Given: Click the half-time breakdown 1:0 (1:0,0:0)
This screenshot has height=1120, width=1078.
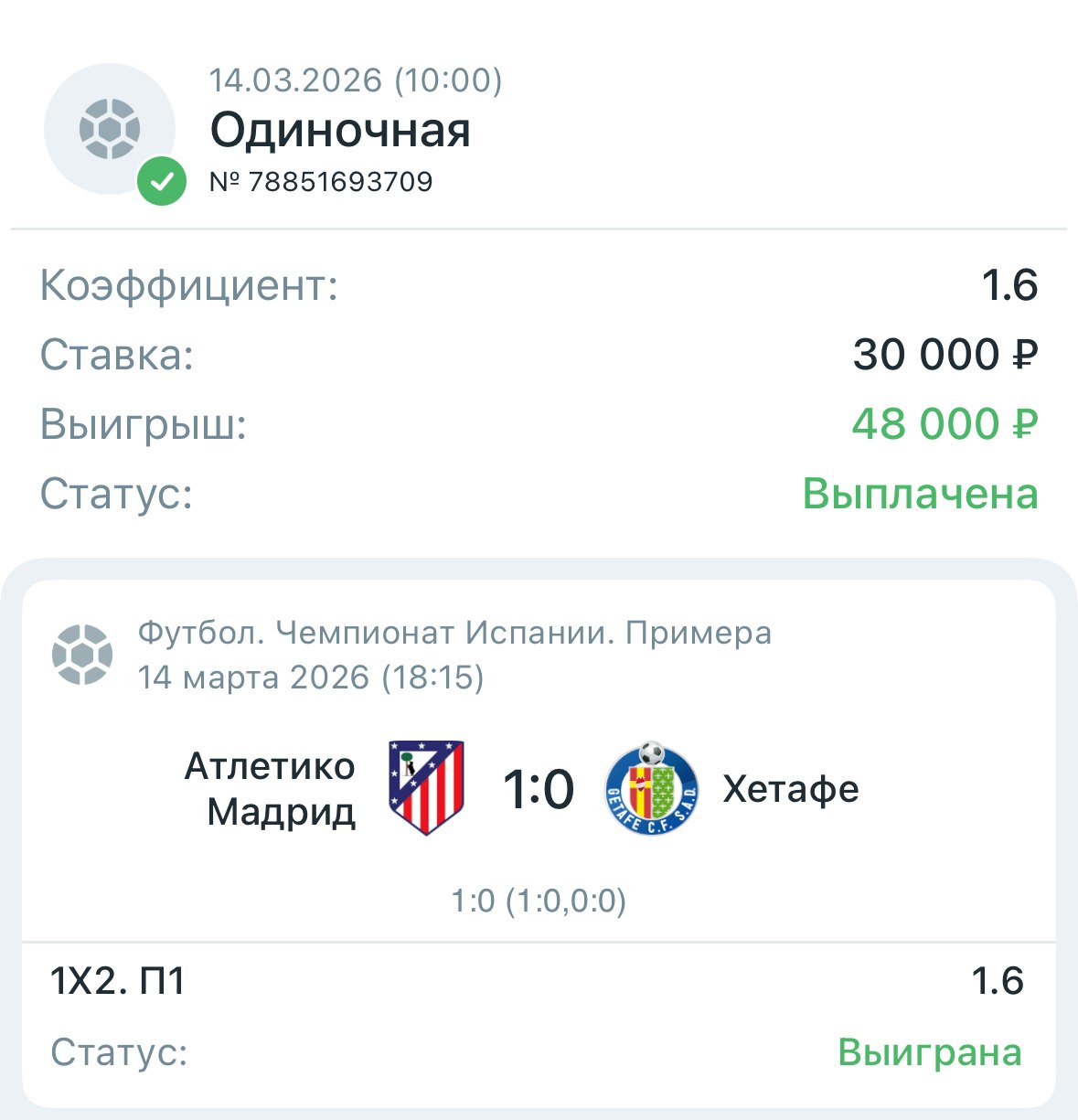Looking at the screenshot, I should (x=539, y=901).
